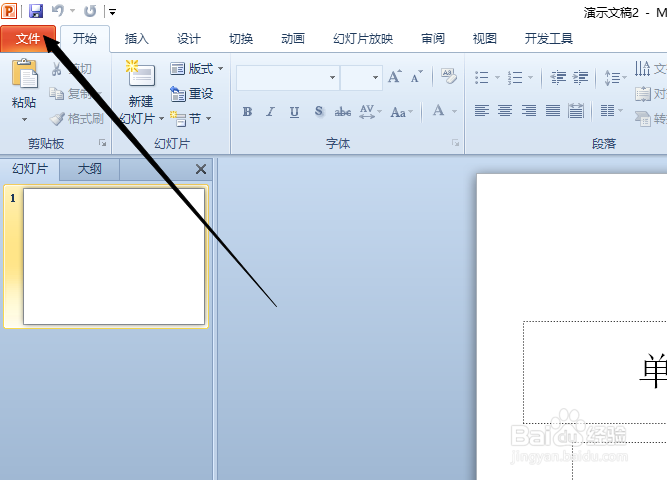
Task: Click the convert to SmartArt icon
Action: (643, 119)
